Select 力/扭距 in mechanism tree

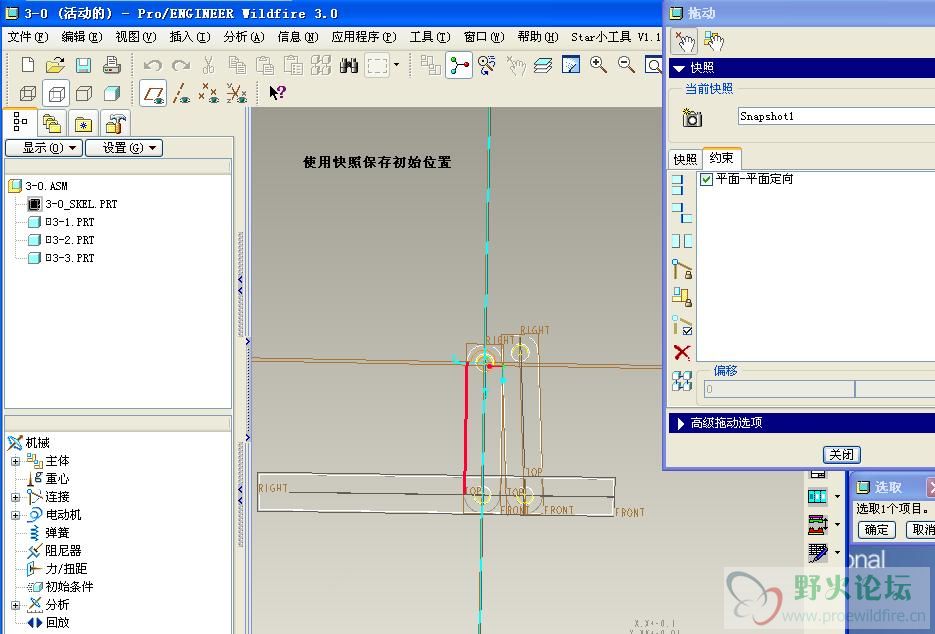point(66,568)
